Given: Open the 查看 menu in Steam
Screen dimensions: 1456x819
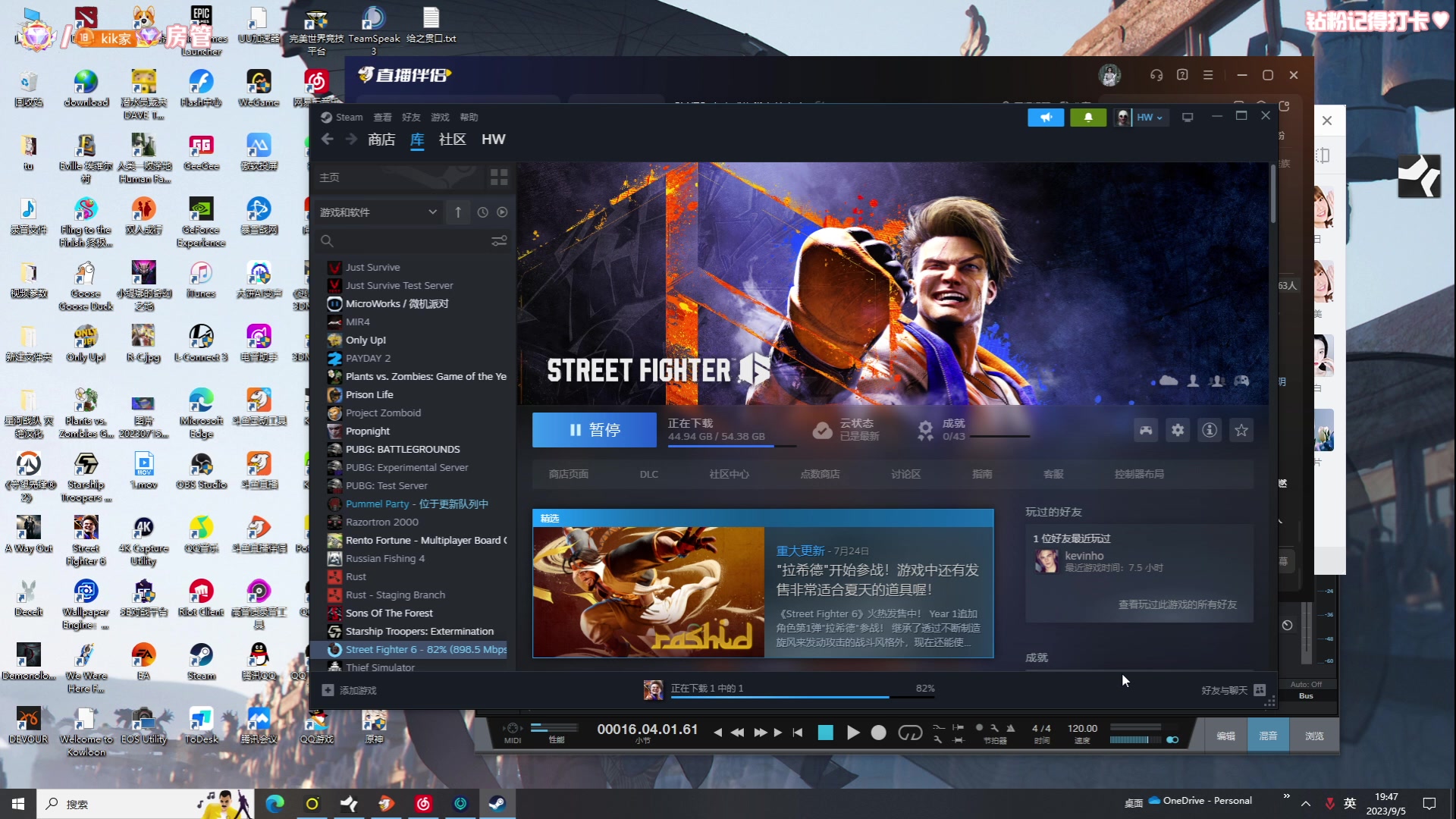Looking at the screenshot, I should point(382,118).
